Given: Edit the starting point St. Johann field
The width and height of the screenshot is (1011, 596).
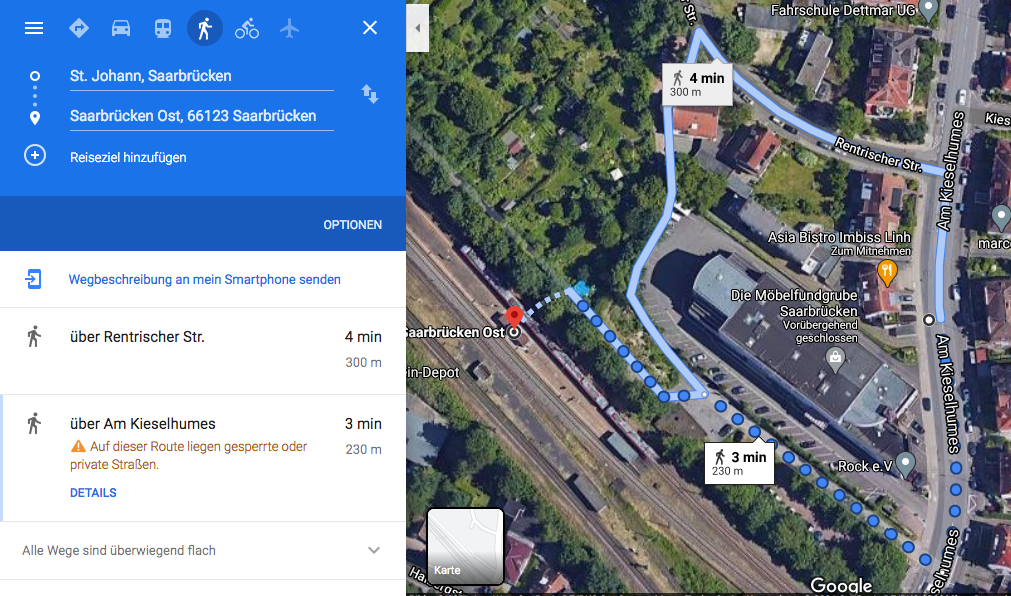Looking at the screenshot, I should tap(202, 76).
